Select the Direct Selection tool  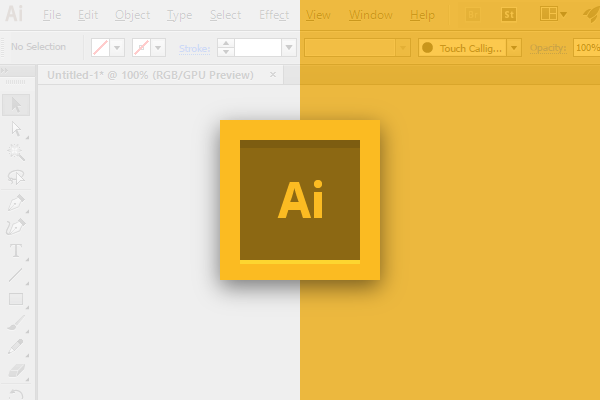[16, 129]
